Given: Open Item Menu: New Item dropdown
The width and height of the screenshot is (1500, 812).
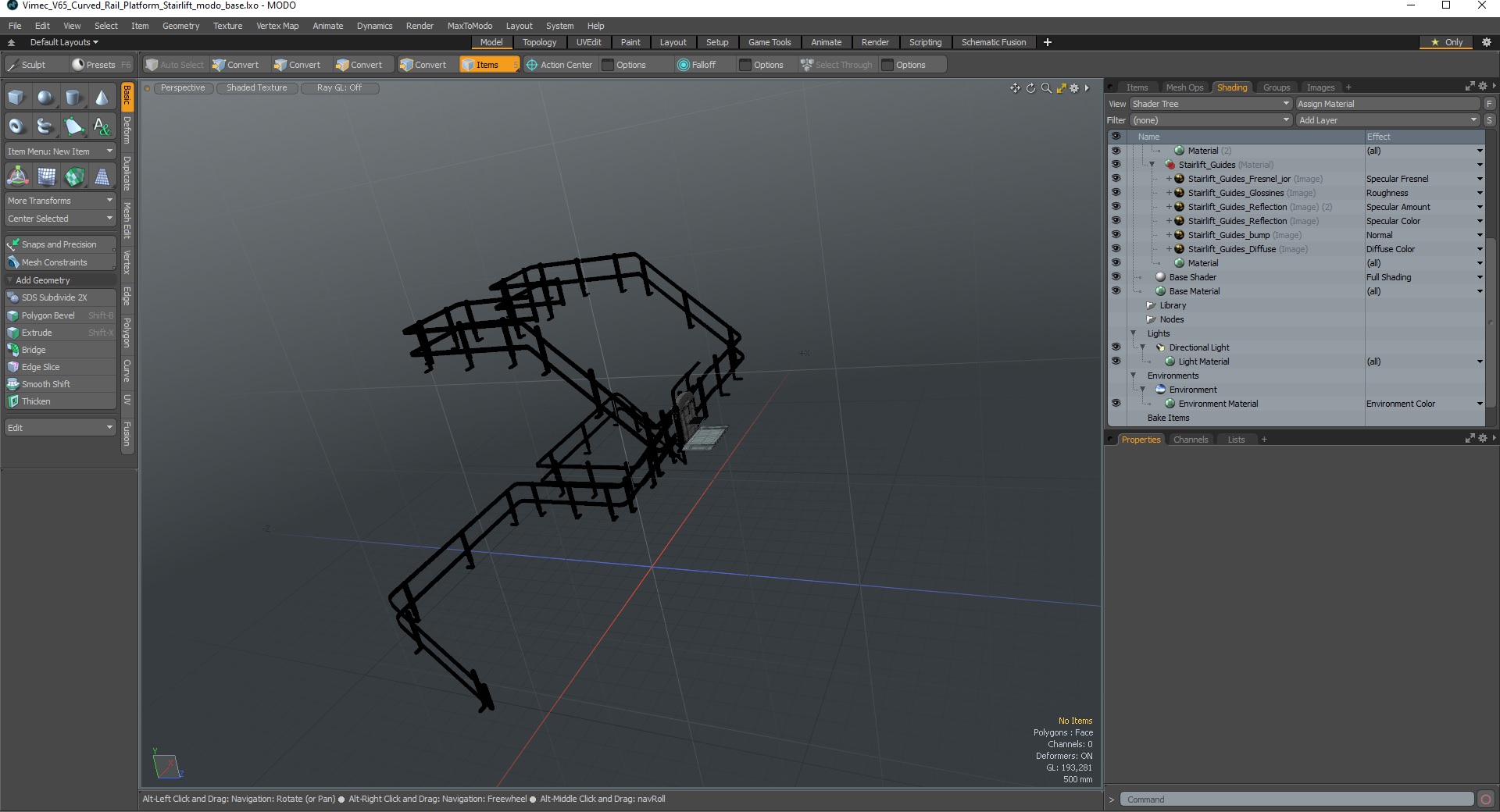Looking at the screenshot, I should coord(61,151).
